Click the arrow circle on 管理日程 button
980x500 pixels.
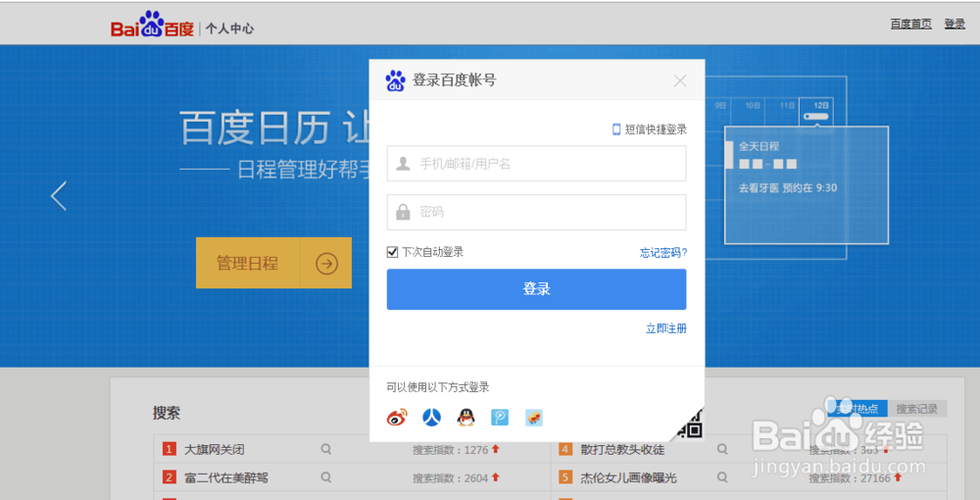[x=326, y=263]
